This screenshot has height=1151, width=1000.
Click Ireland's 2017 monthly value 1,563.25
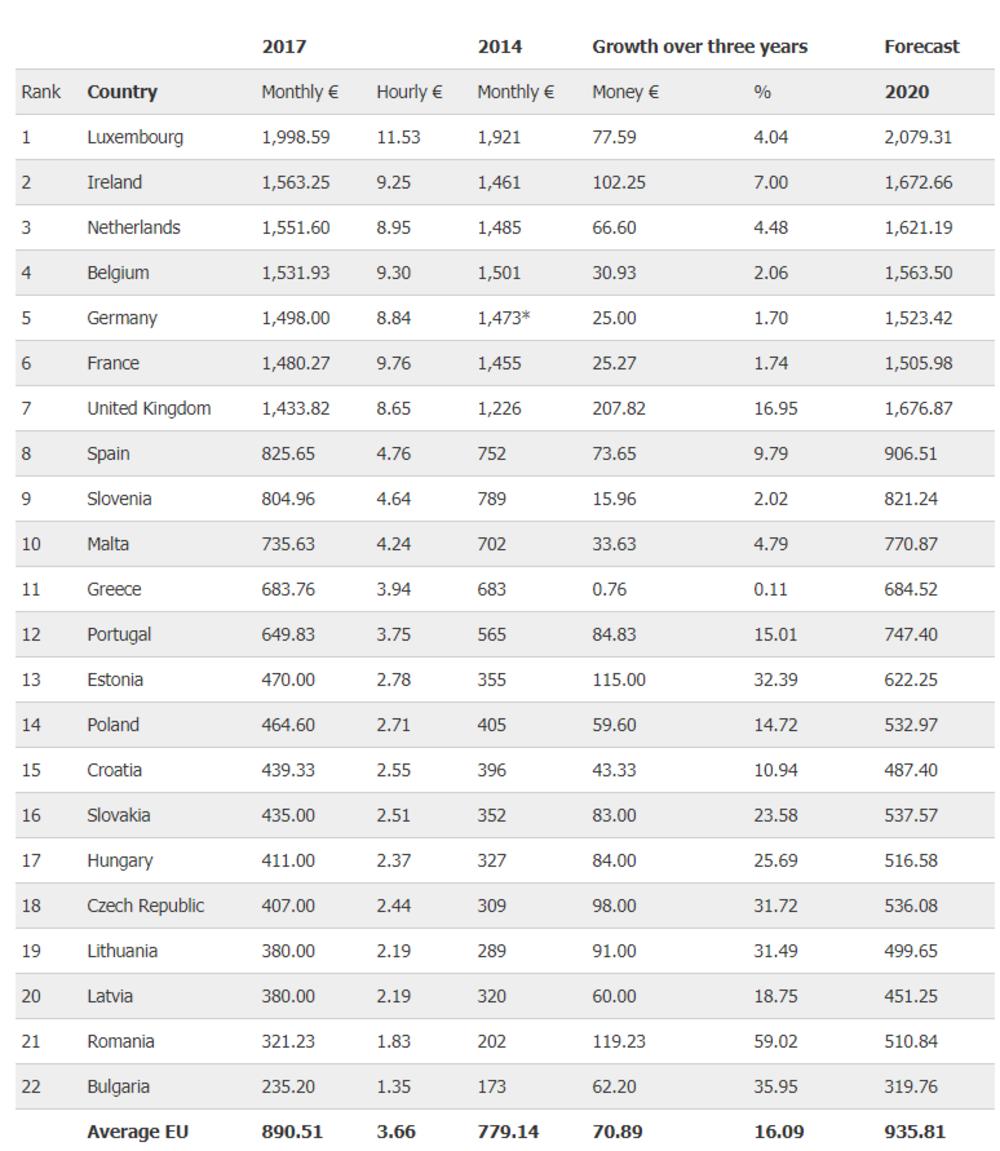(295, 182)
